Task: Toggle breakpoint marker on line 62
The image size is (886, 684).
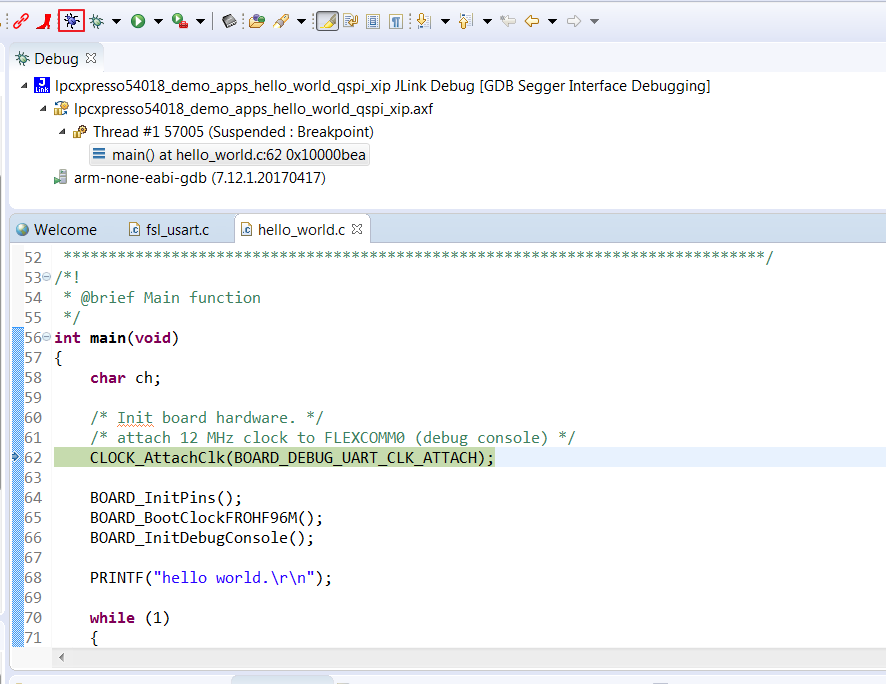Action: coord(16,457)
